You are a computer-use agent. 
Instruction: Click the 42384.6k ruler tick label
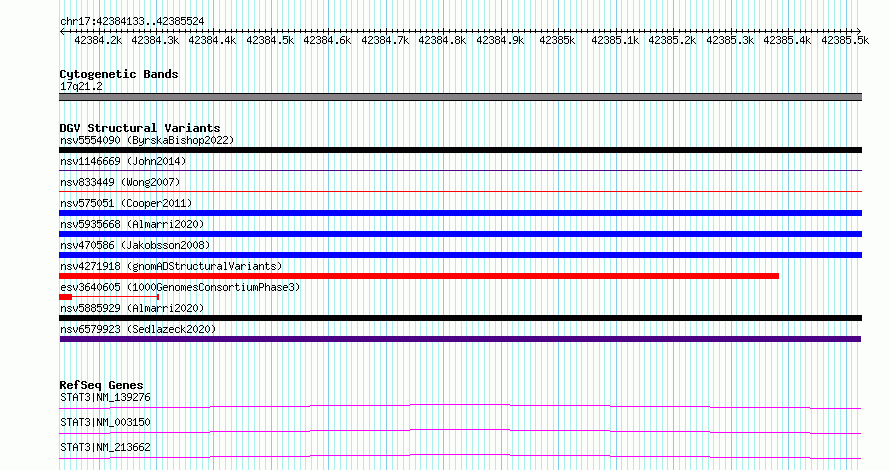(327, 41)
